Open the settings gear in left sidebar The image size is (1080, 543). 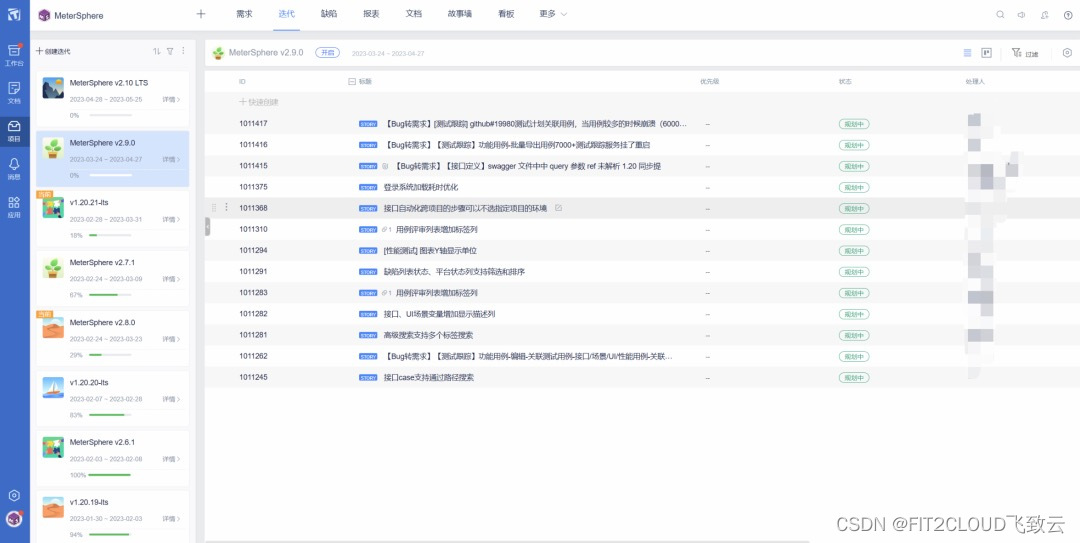pyautogui.click(x=14, y=495)
